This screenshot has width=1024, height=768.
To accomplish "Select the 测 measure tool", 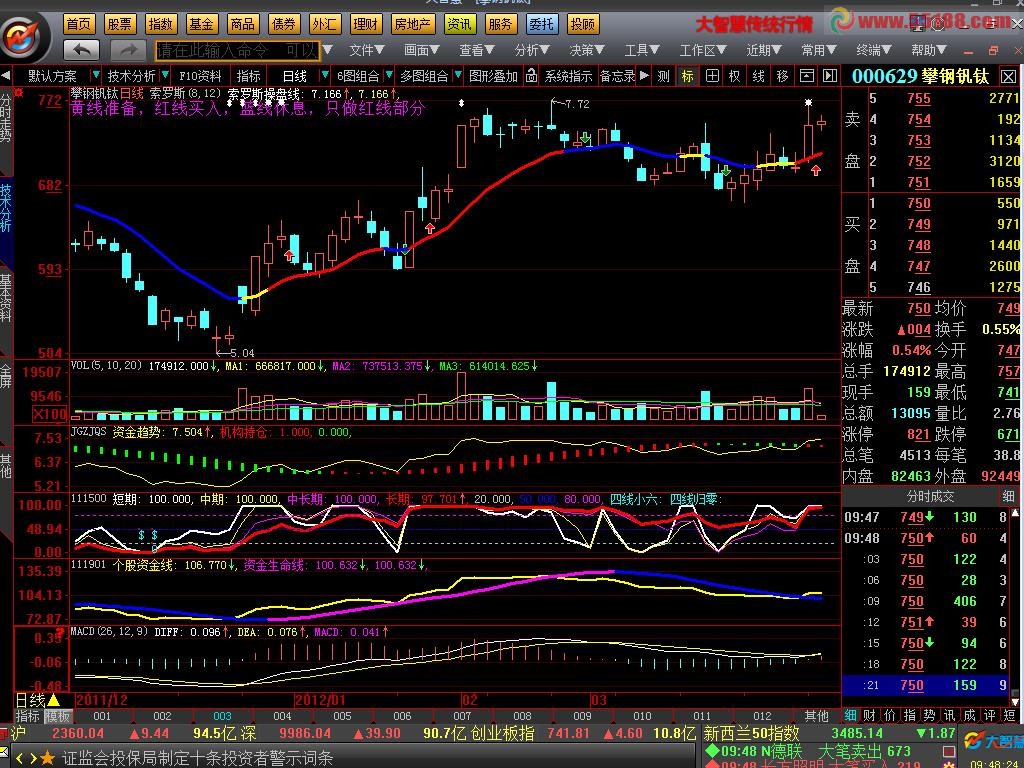I will [x=664, y=76].
